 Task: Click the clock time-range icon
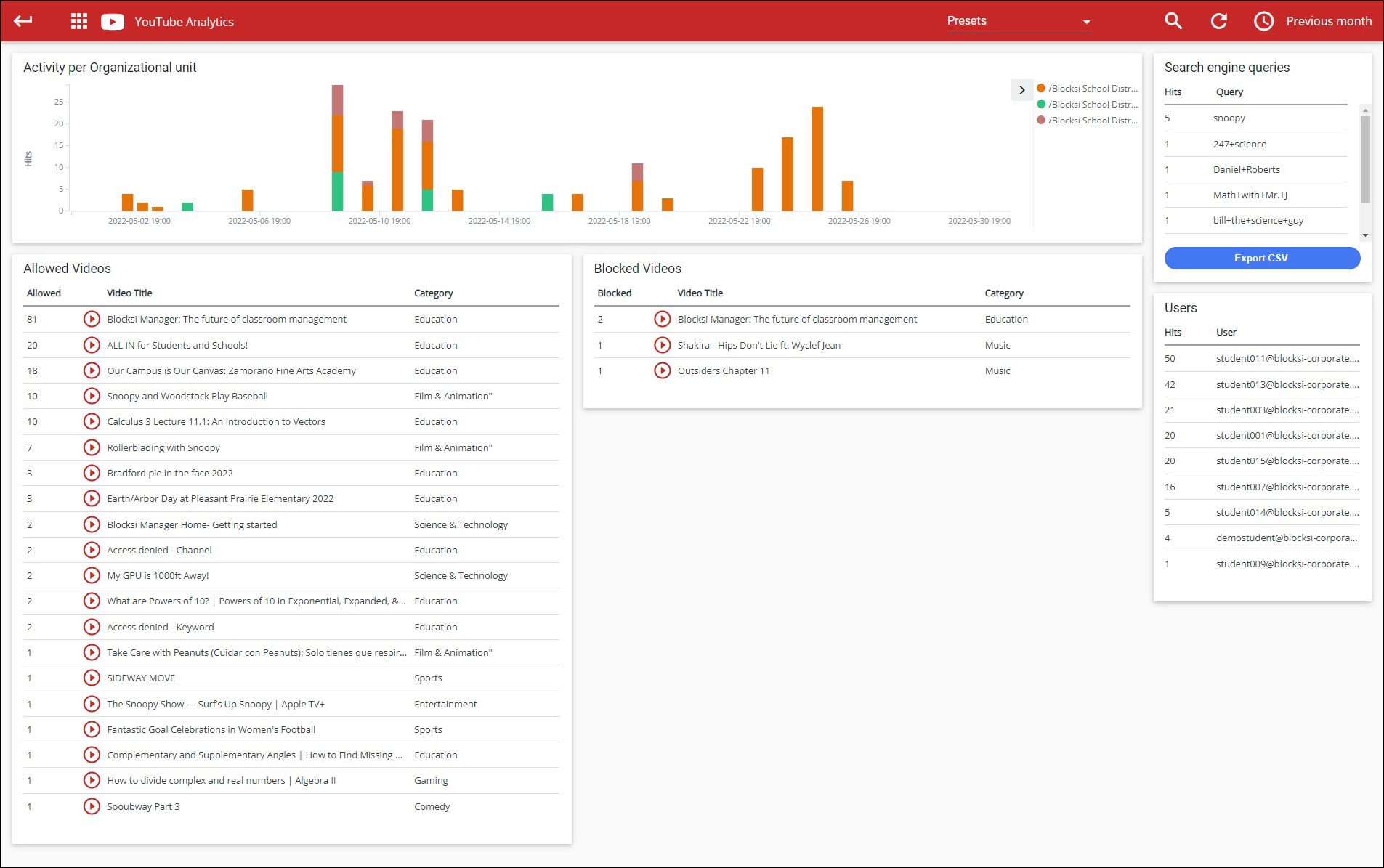click(x=1264, y=21)
